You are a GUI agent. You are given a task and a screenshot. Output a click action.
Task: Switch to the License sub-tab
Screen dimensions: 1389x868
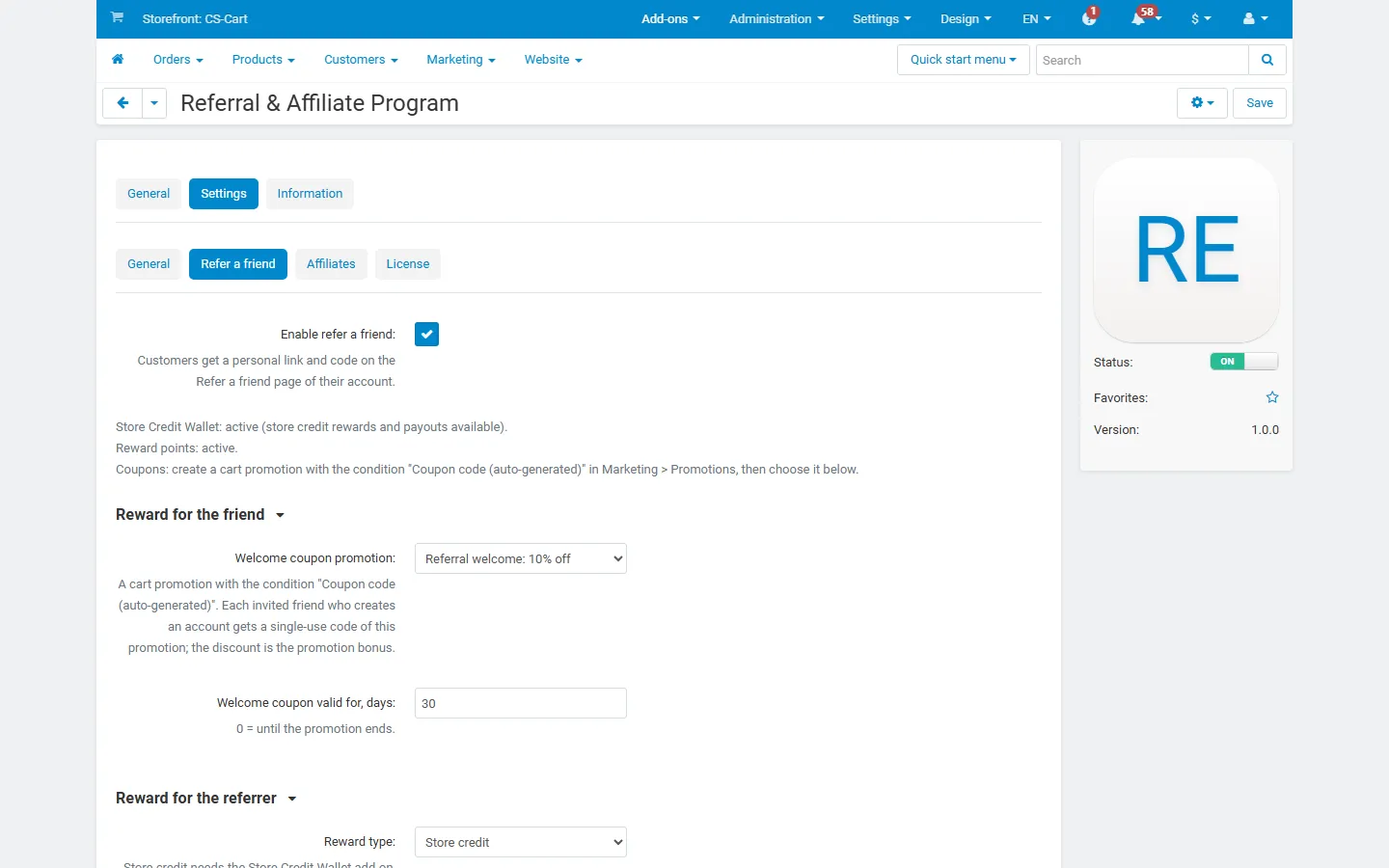(x=408, y=264)
